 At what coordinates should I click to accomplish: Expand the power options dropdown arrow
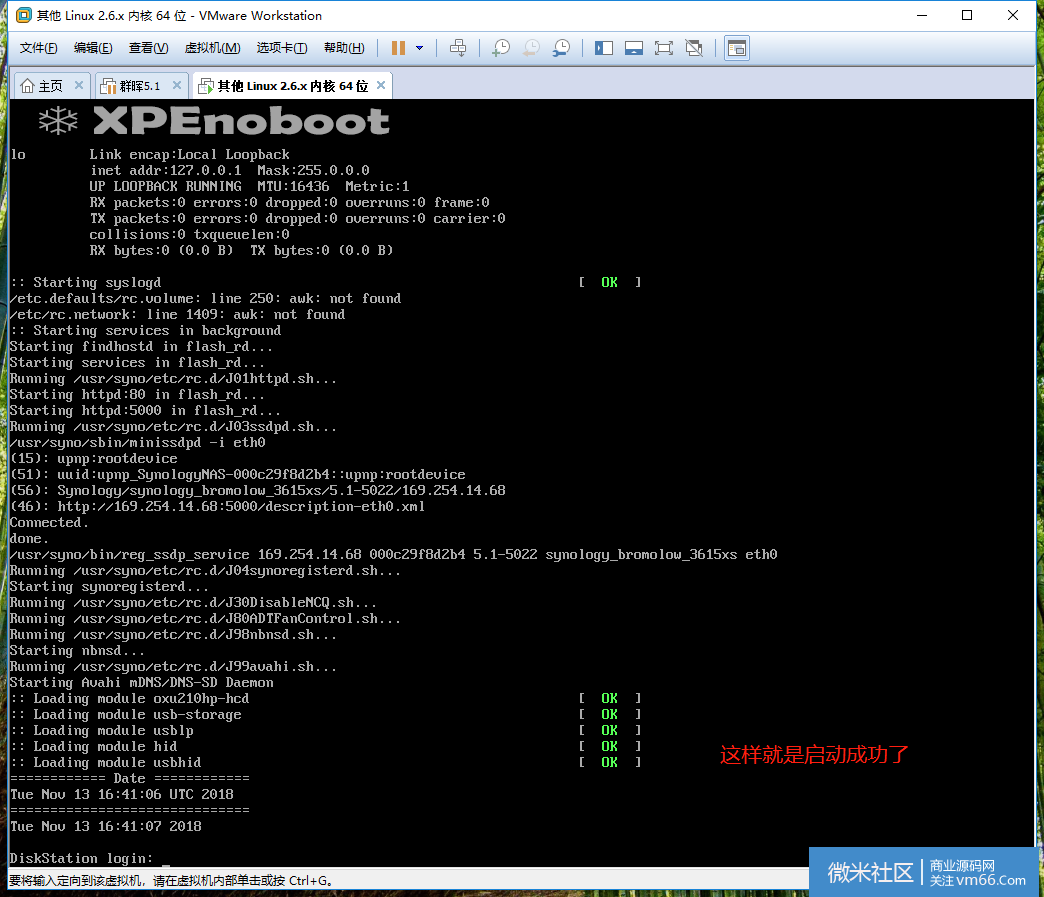click(x=419, y=48)
